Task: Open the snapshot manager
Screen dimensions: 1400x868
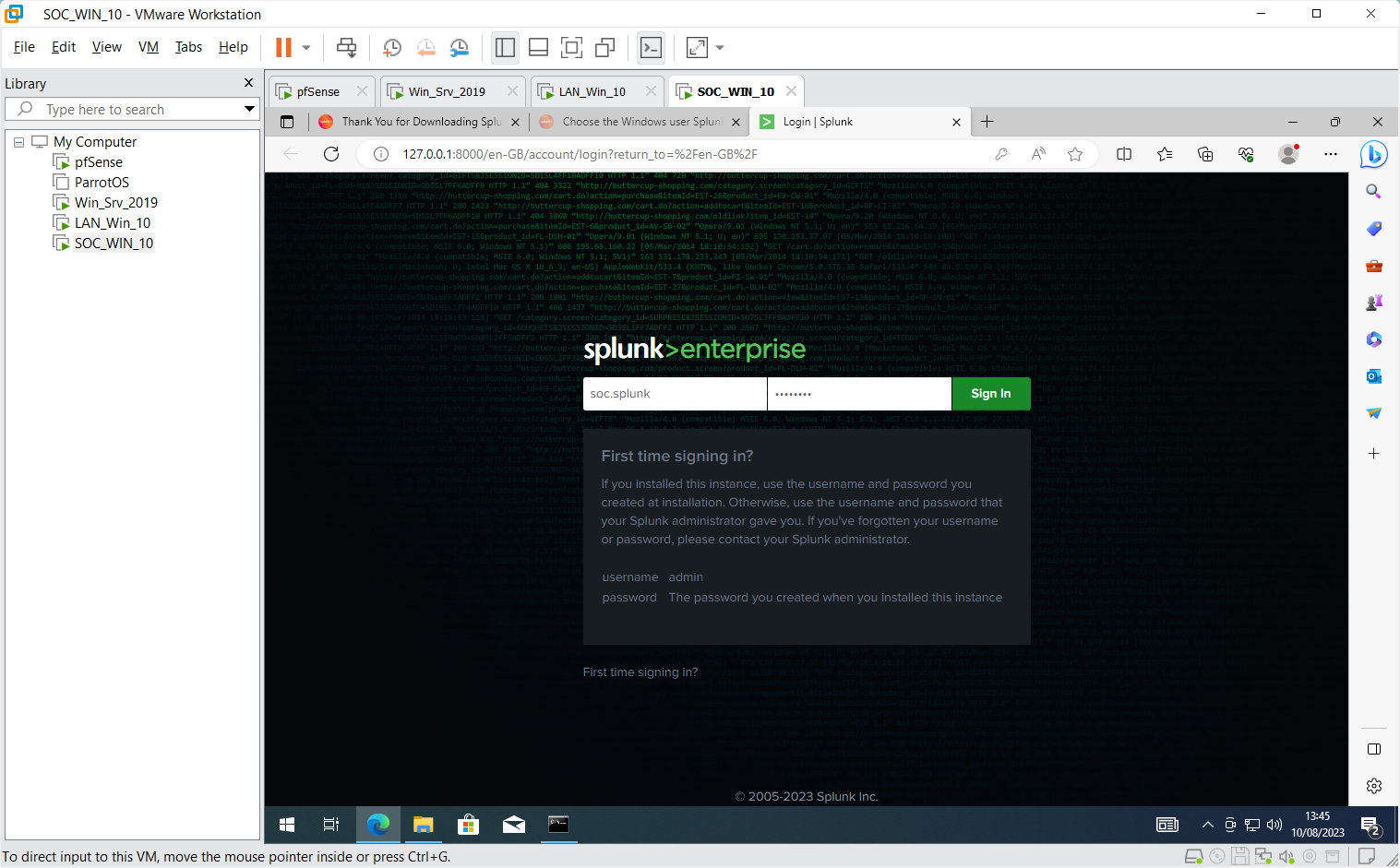Action: pyautogui.click(x=459, y=48)
